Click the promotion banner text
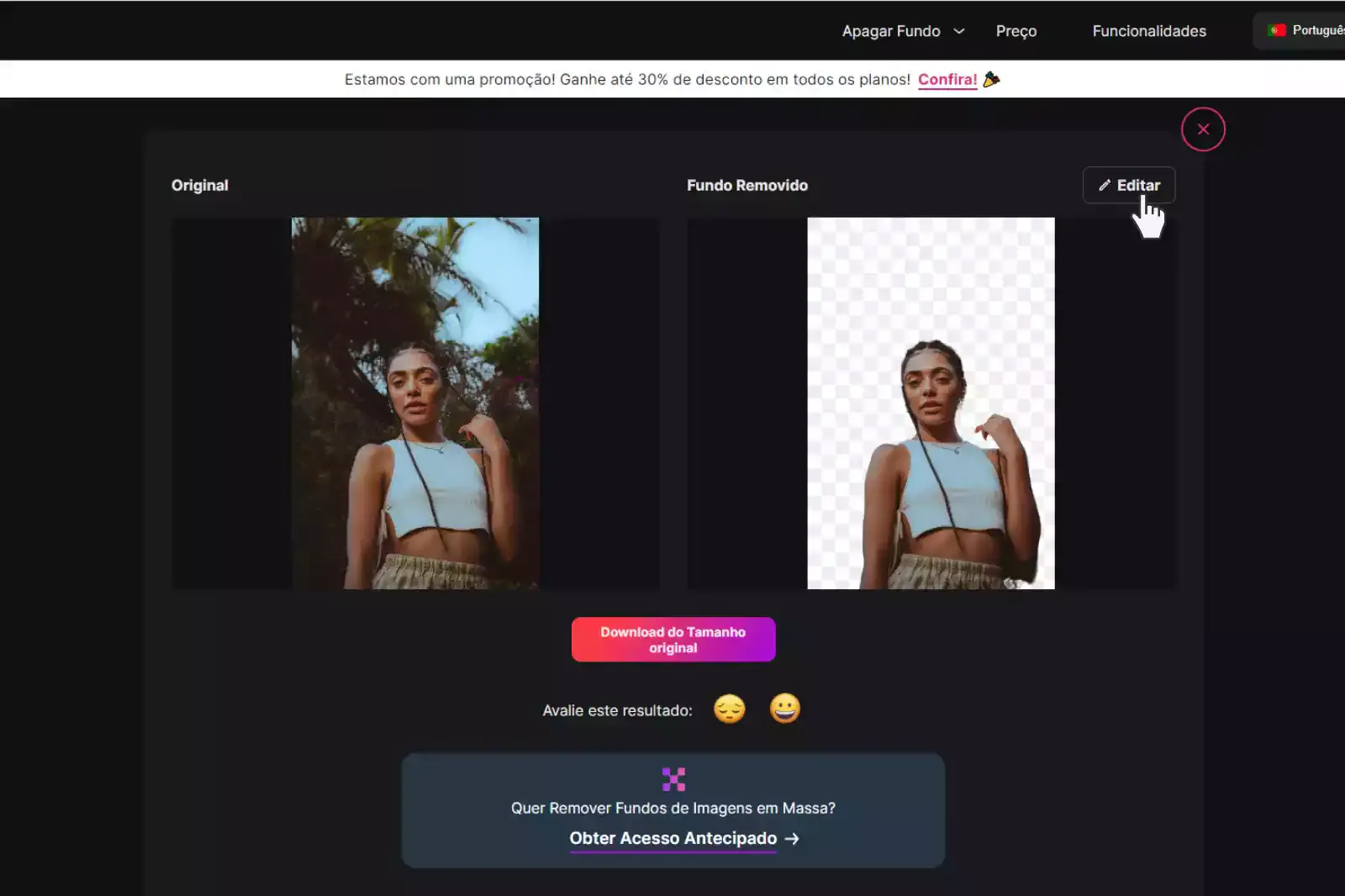This screenshot has width=1345, height=896. point(627,79)
